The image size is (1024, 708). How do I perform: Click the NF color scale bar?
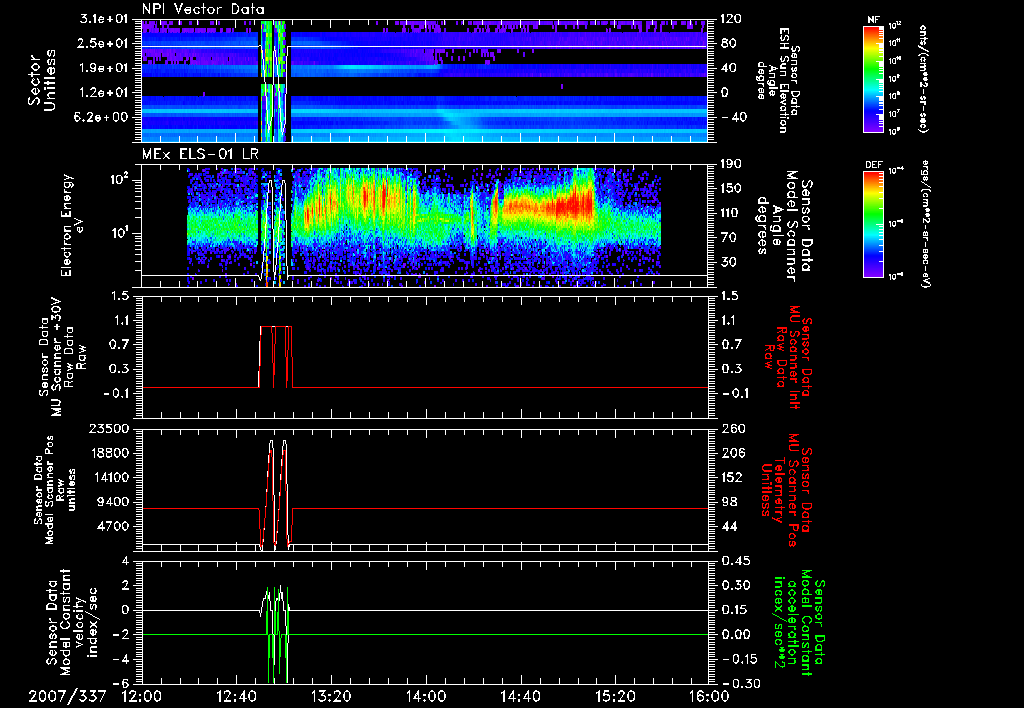(x=873, y=78)
